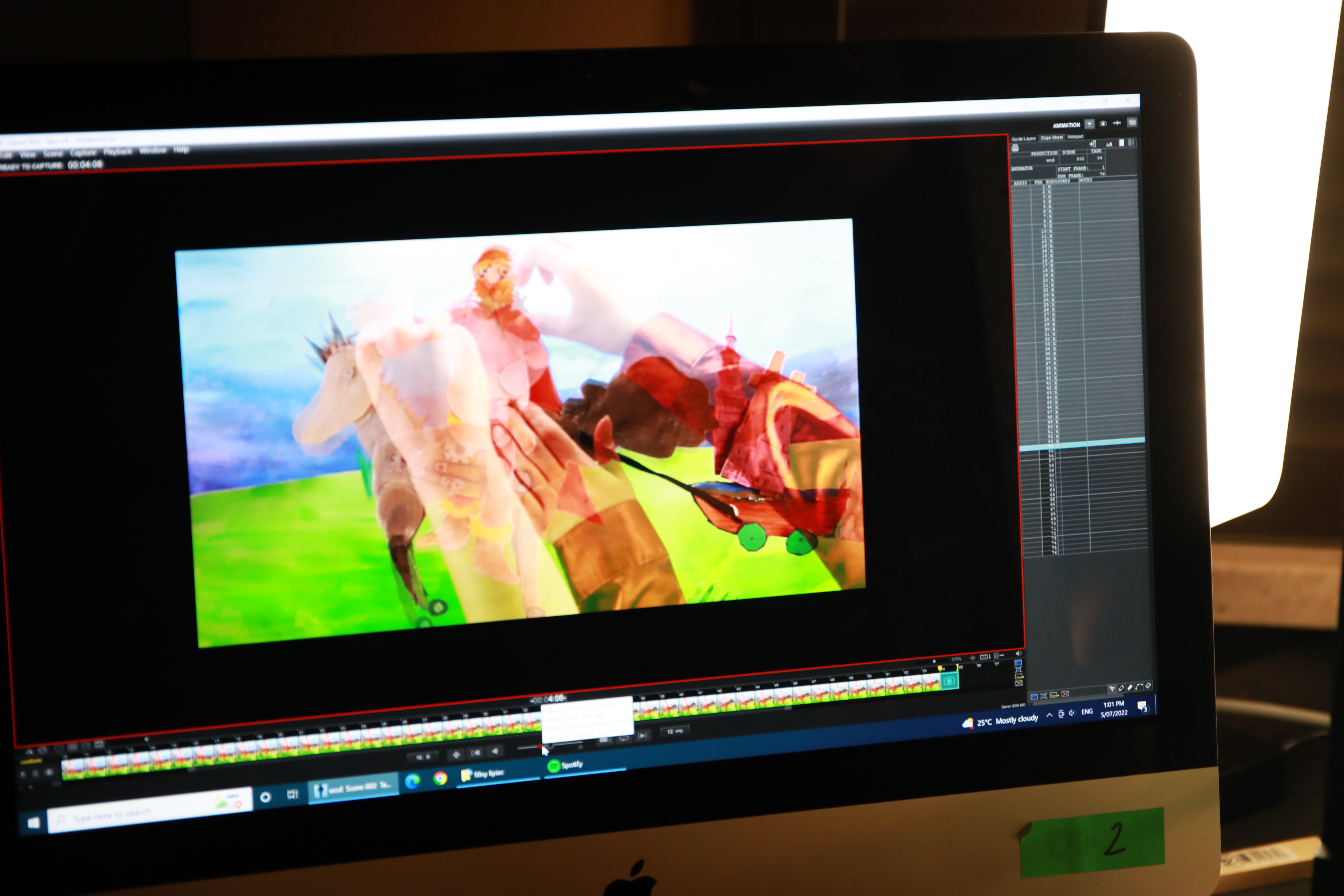1344x896 pixels.
Task: Switch to the Guide Layers tab
Action: tap(1023, 139)
